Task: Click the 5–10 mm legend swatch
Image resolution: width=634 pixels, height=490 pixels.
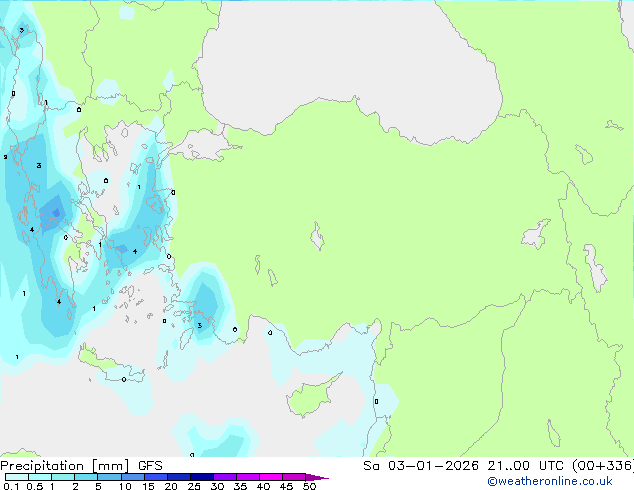Action: coord(109,477)
